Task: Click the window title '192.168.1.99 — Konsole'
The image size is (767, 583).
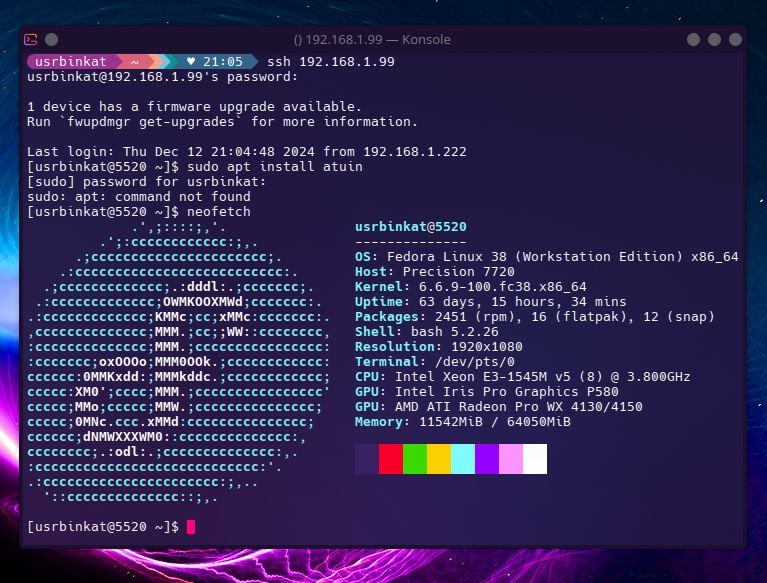Action: 372,40
